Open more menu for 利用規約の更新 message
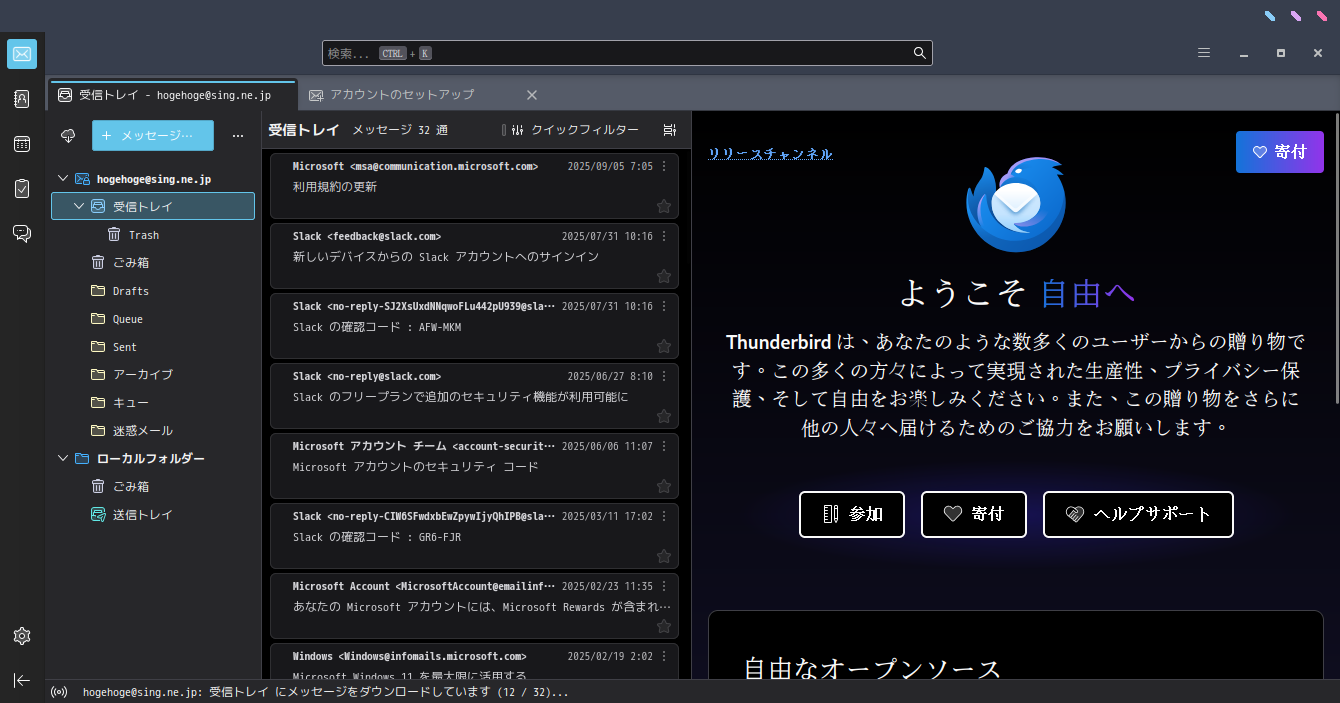The width and height of the screenshot is (1340, 703). pos(664,166)
